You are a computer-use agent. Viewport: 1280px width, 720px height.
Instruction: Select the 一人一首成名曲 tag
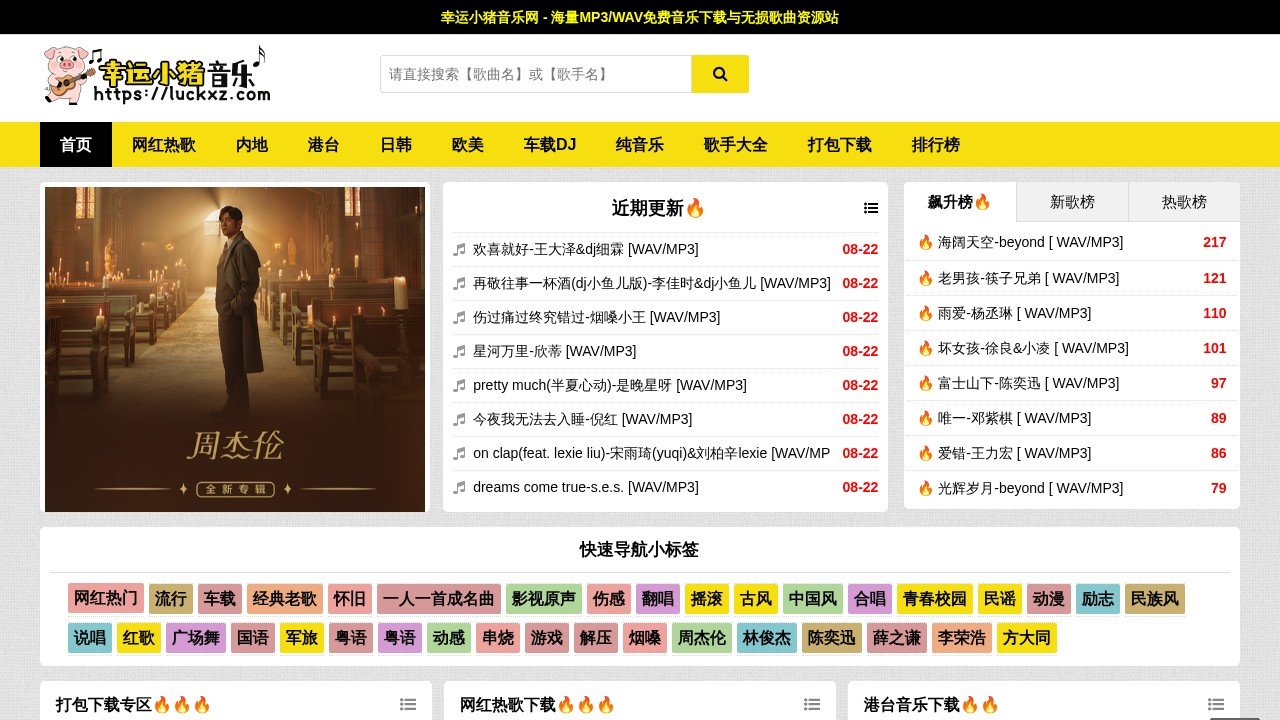tap(439, 599)
